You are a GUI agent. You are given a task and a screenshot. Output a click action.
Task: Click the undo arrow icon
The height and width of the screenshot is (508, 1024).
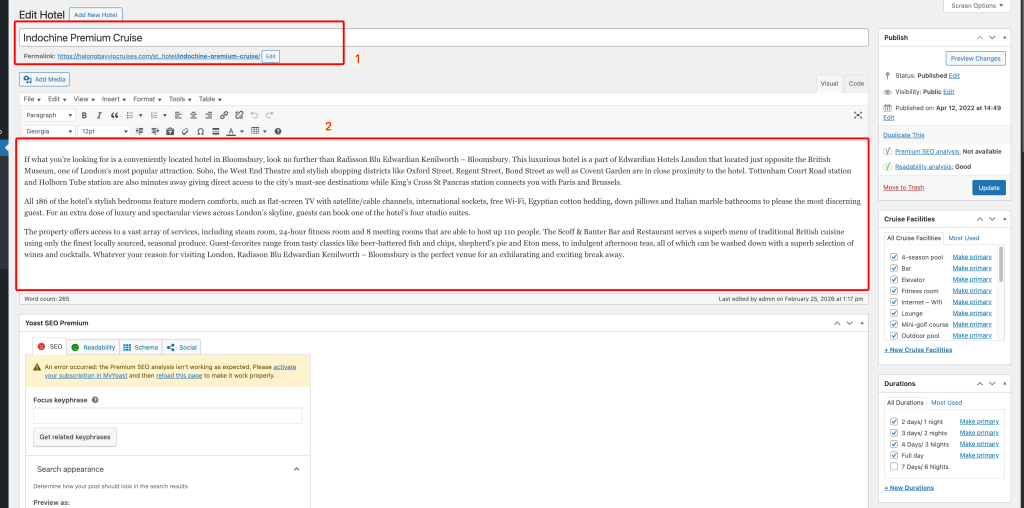[254, 116]
